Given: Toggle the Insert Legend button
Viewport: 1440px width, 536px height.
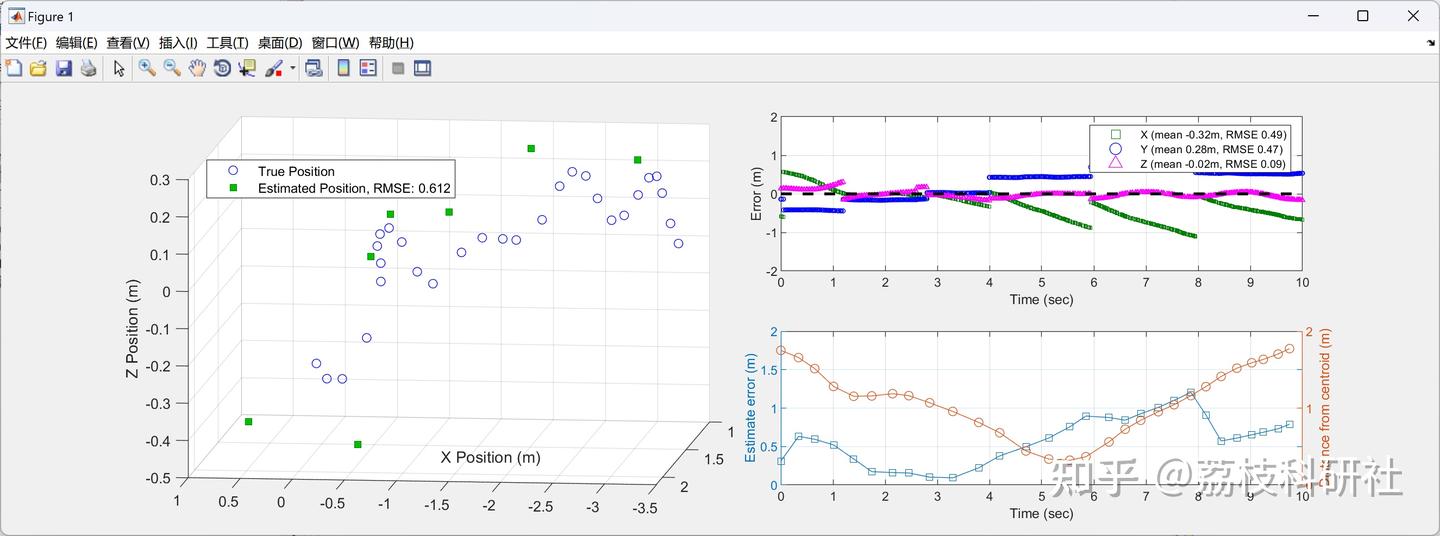Looking at the screenshot, I should pyautogui.click(x=368, y=68).
